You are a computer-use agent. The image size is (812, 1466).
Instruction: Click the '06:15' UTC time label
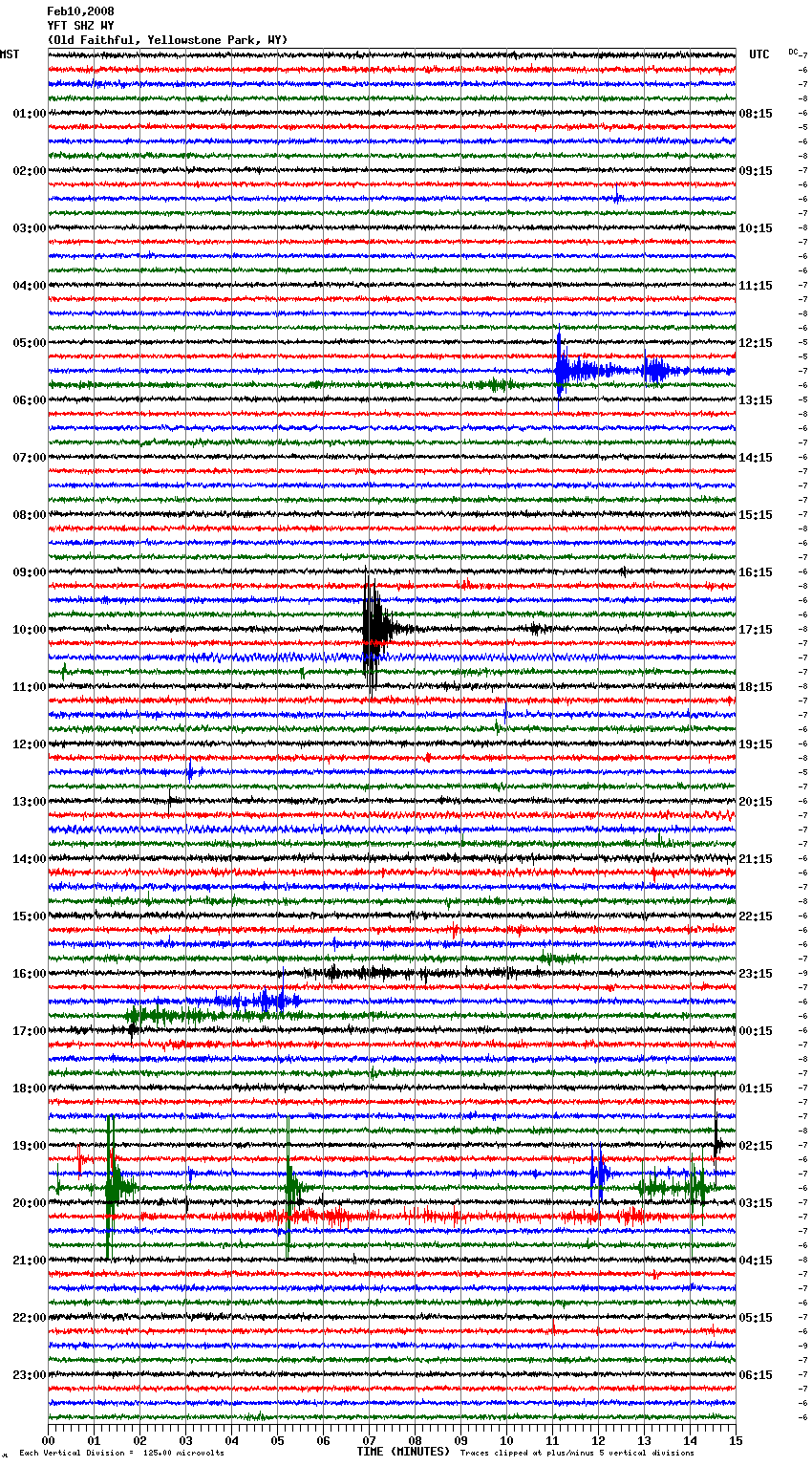(756, 1375)
